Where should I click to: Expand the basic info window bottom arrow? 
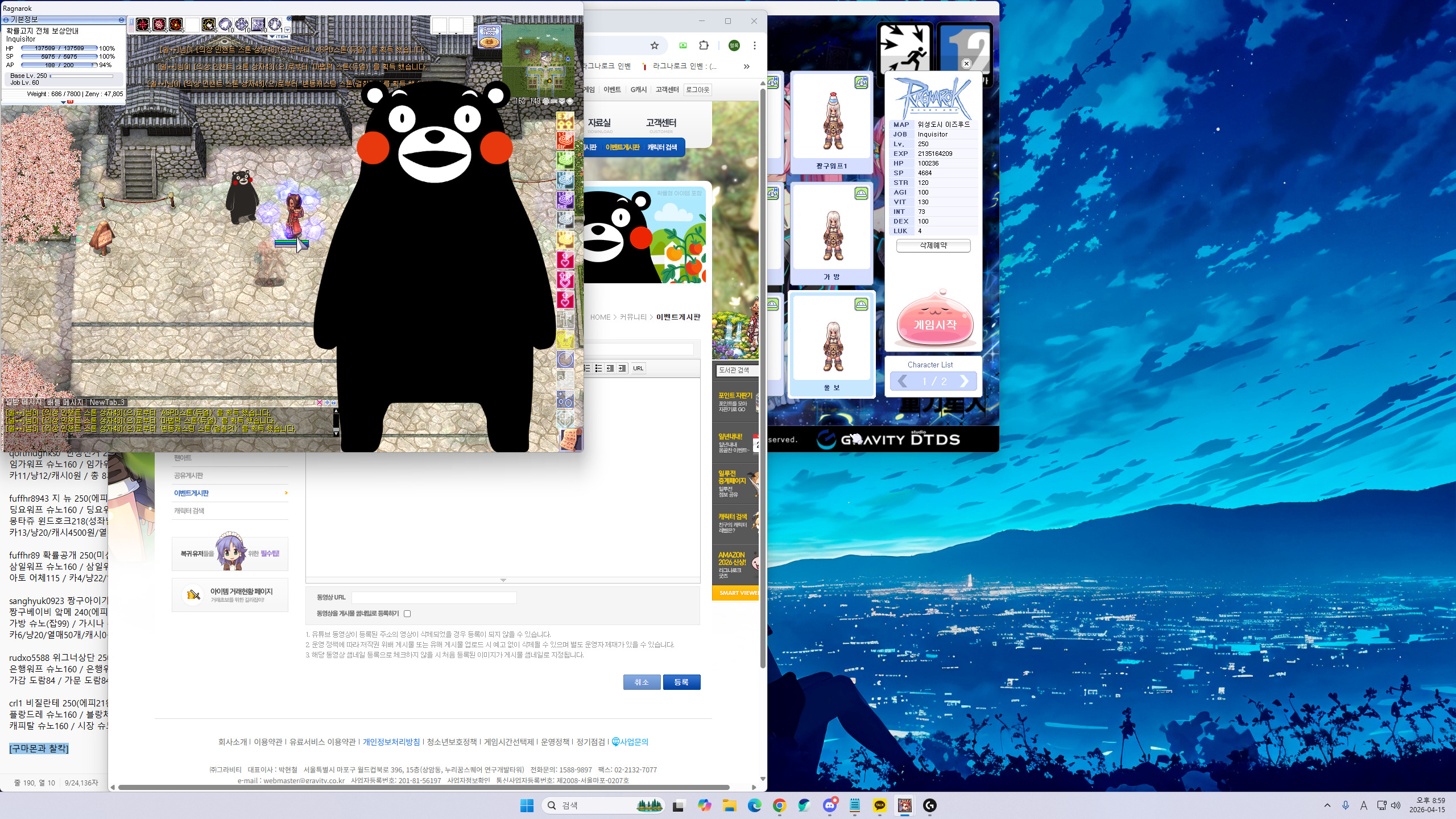(x=63, y=102)
